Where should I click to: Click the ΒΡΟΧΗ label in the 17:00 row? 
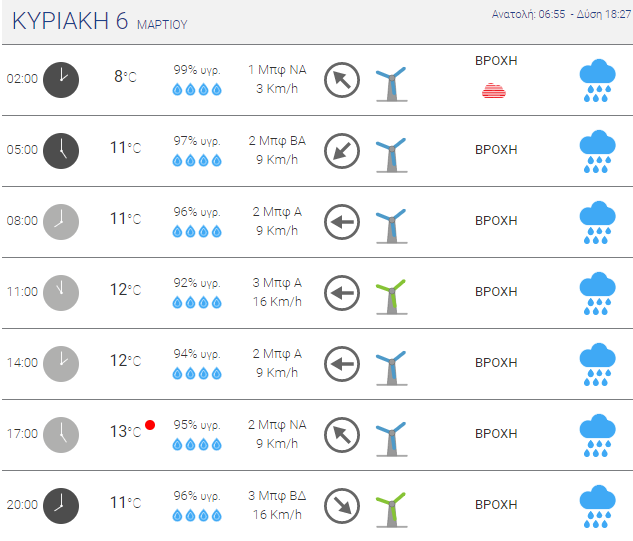point(496,434)
